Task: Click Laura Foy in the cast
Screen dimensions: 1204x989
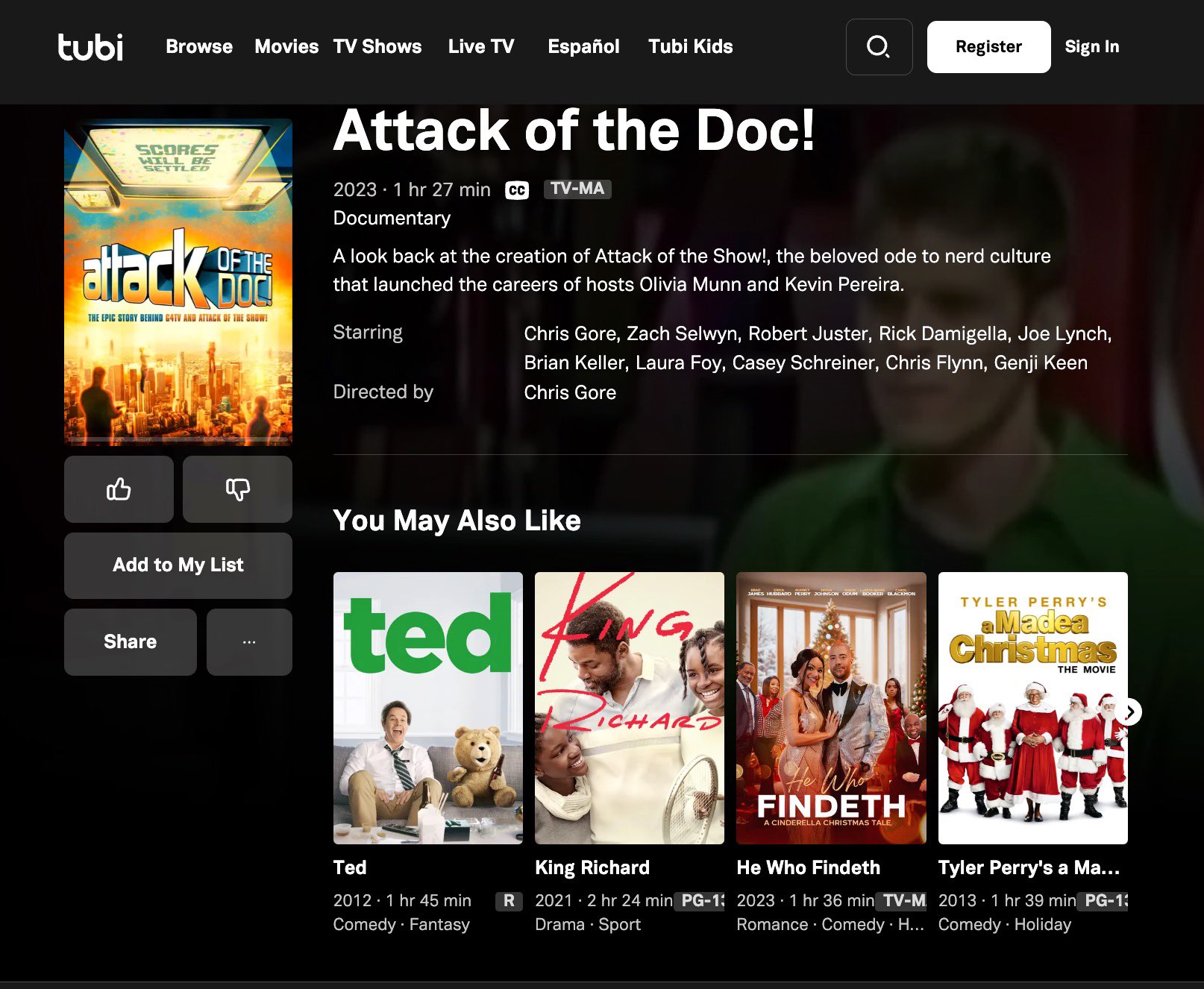Action: click(678, 362)
